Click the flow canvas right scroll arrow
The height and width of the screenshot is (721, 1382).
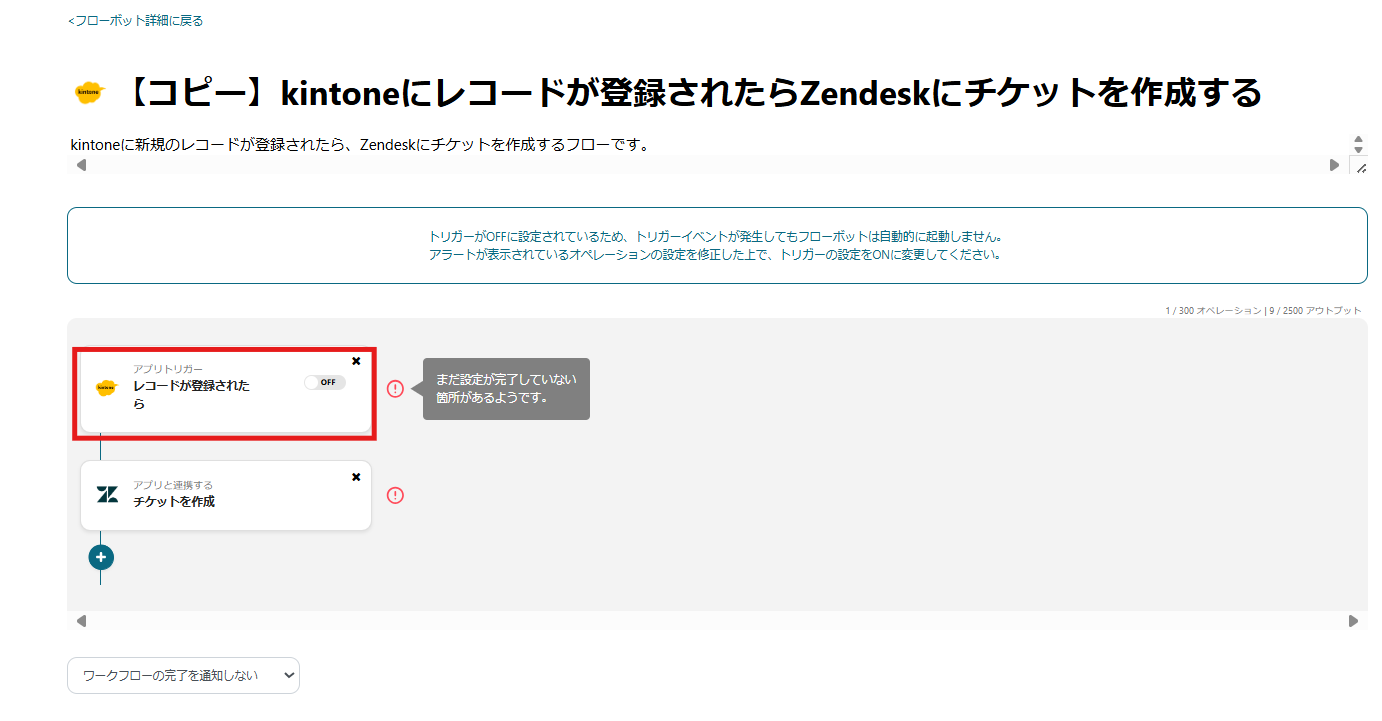(1353, 621)
